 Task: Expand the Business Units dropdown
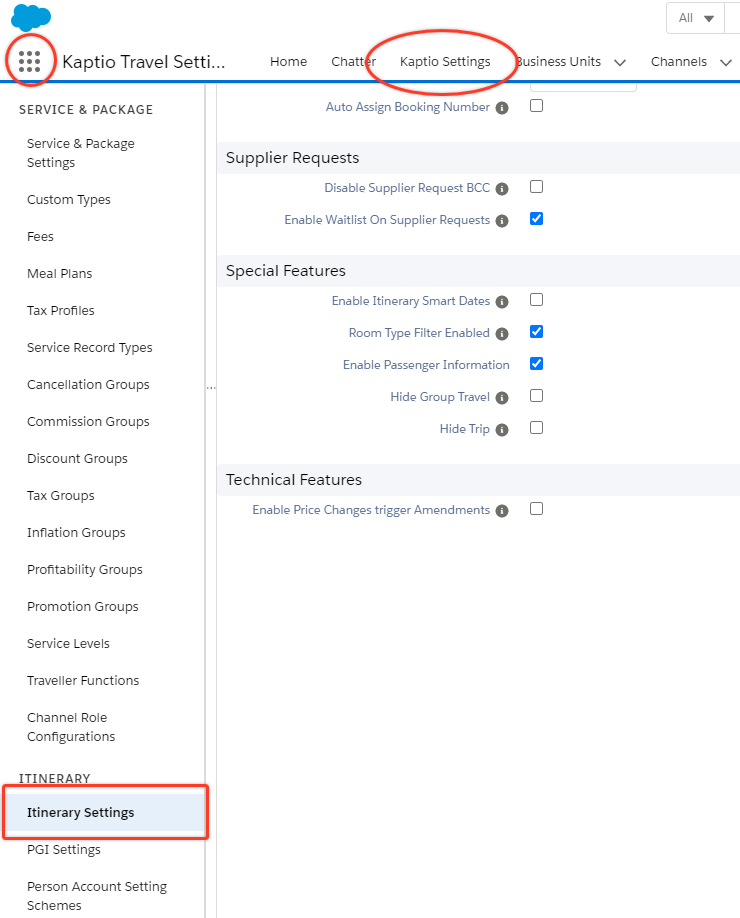tap(620, 61)
